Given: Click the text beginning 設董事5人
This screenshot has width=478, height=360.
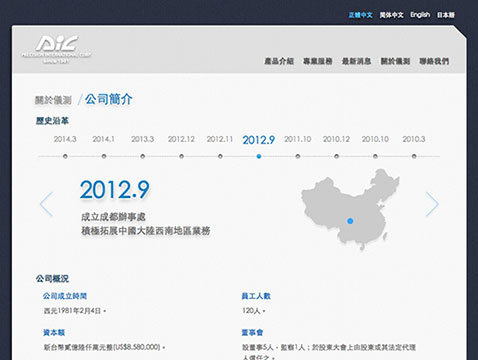Looking at the screenshot, I should 329,352.
